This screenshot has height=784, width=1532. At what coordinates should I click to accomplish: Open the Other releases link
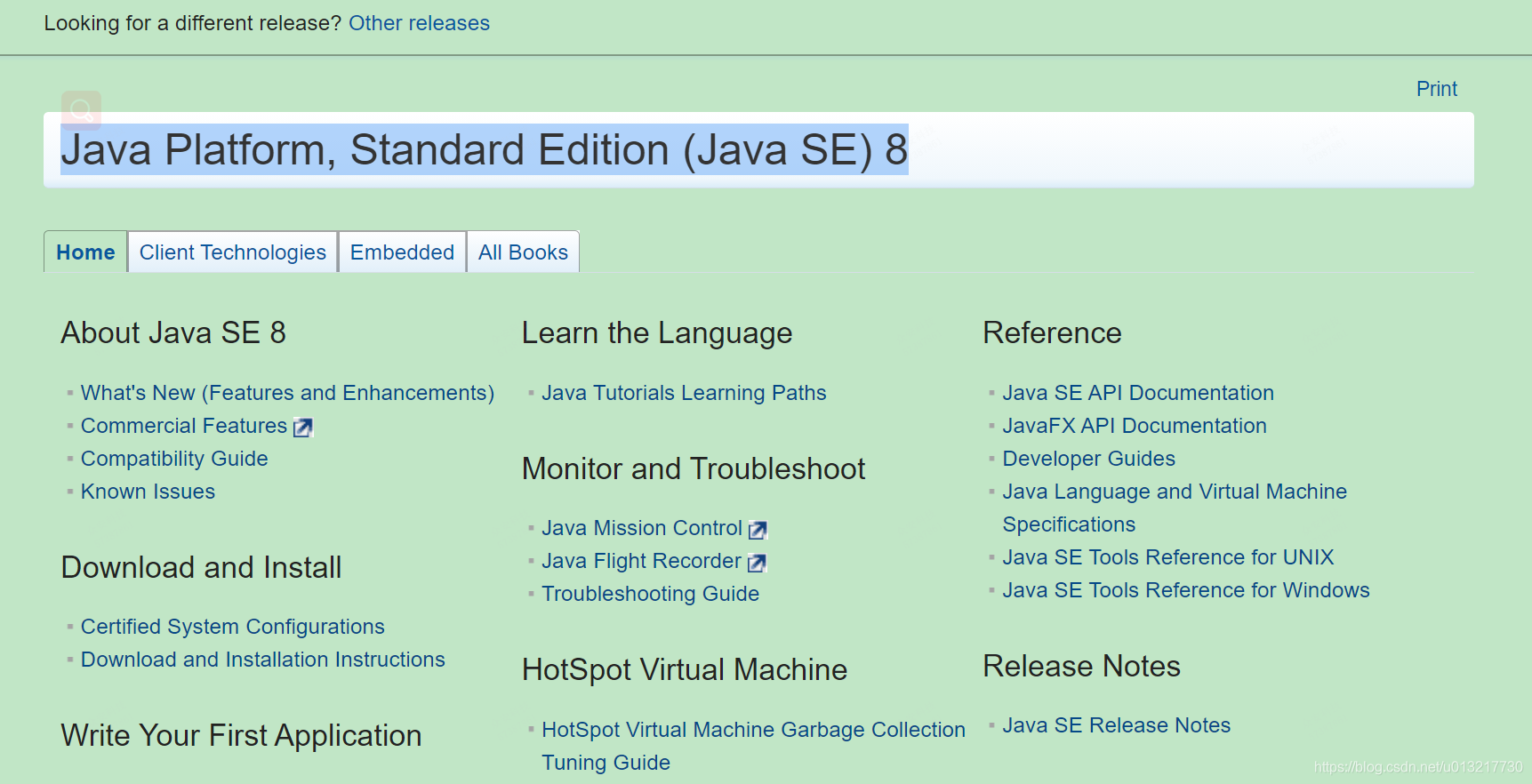tap(419, 23)
